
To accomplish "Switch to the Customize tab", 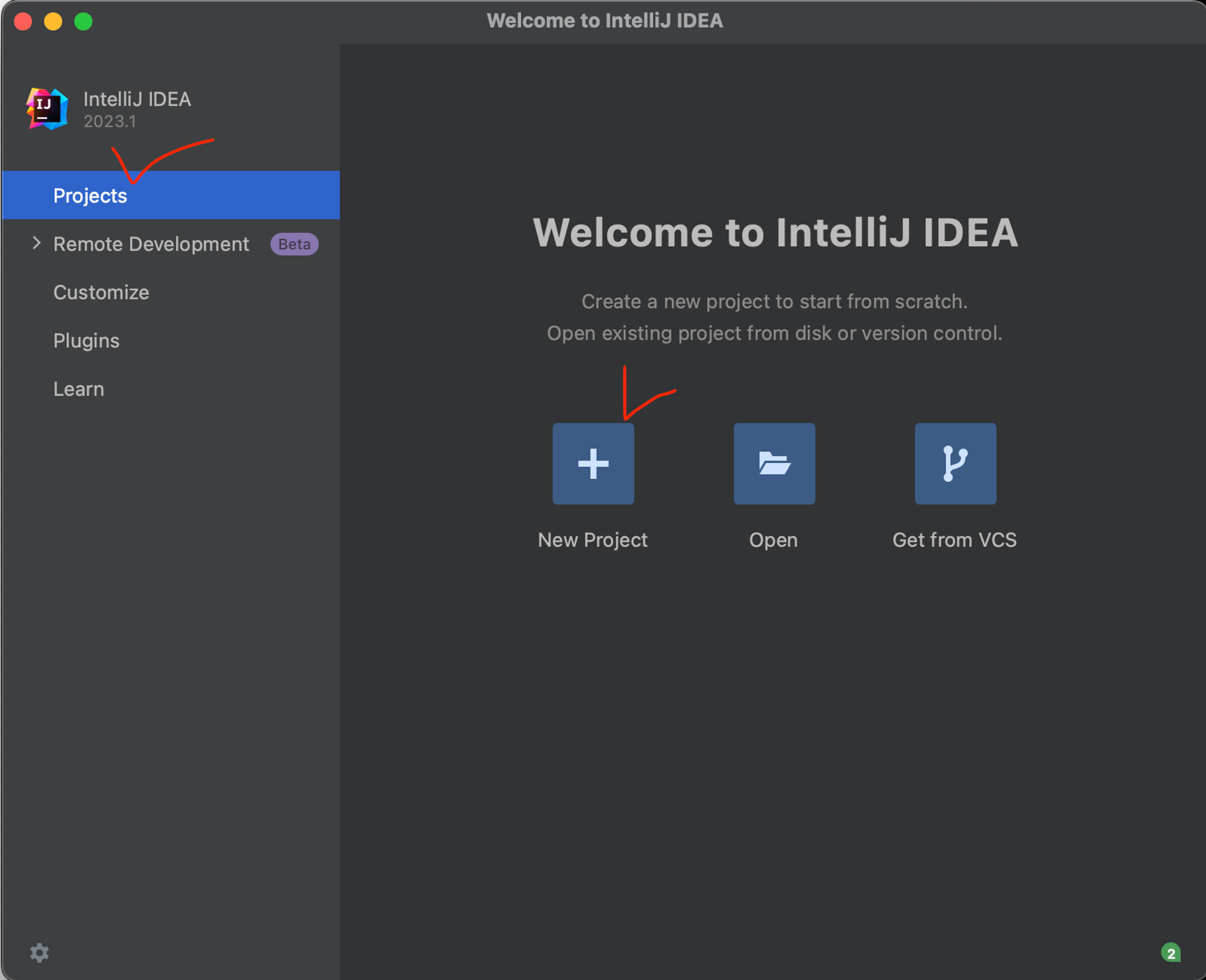I will [101, 292].
